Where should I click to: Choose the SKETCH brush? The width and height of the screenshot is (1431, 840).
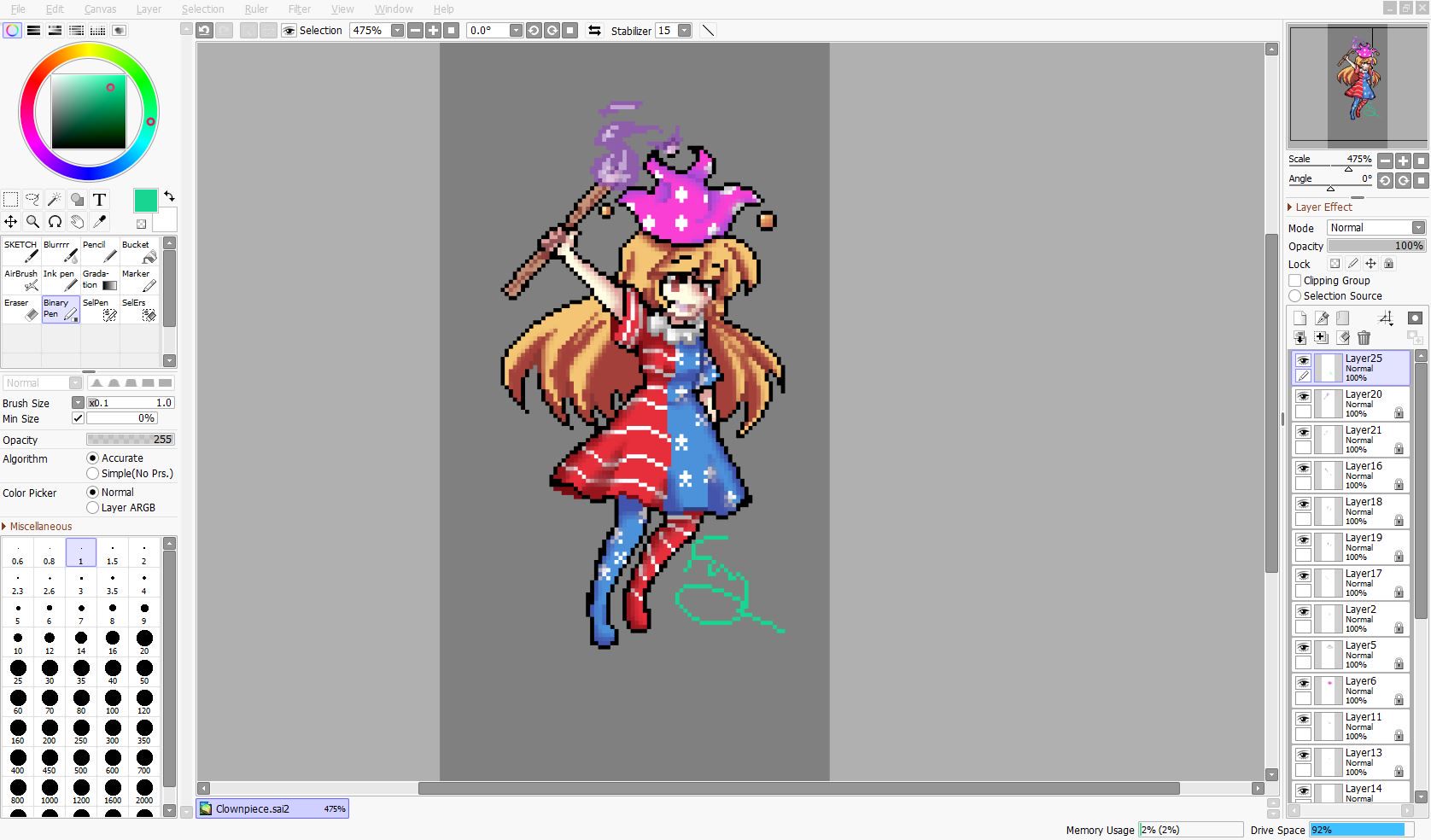click(x=21, y=252)
